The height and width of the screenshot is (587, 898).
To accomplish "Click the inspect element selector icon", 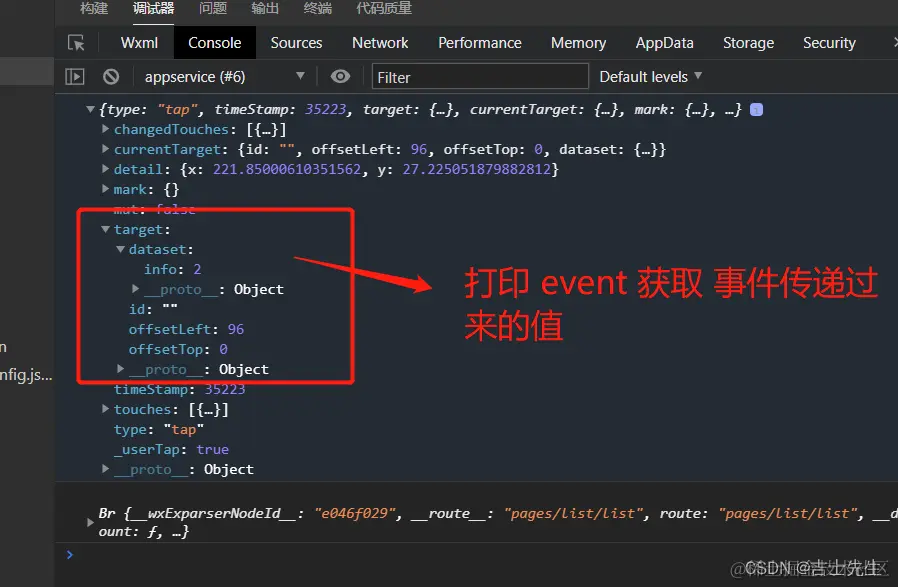I will 76,43.
